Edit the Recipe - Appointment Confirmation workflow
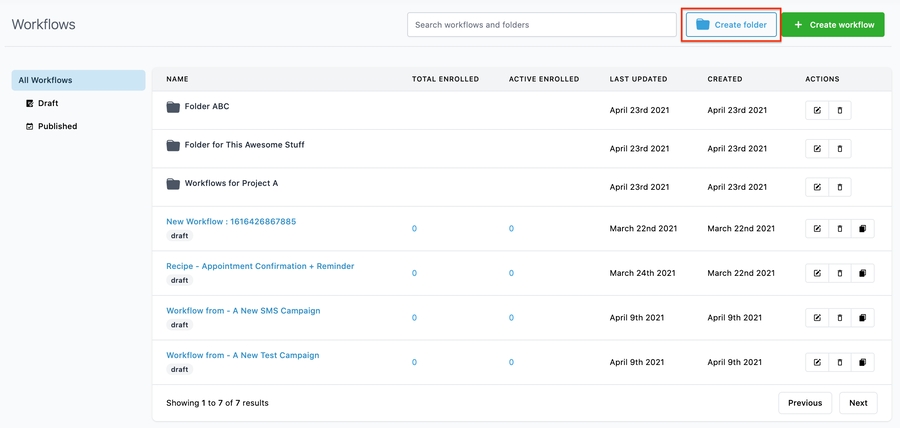This screenshot has height=428, width=900. 817,273
